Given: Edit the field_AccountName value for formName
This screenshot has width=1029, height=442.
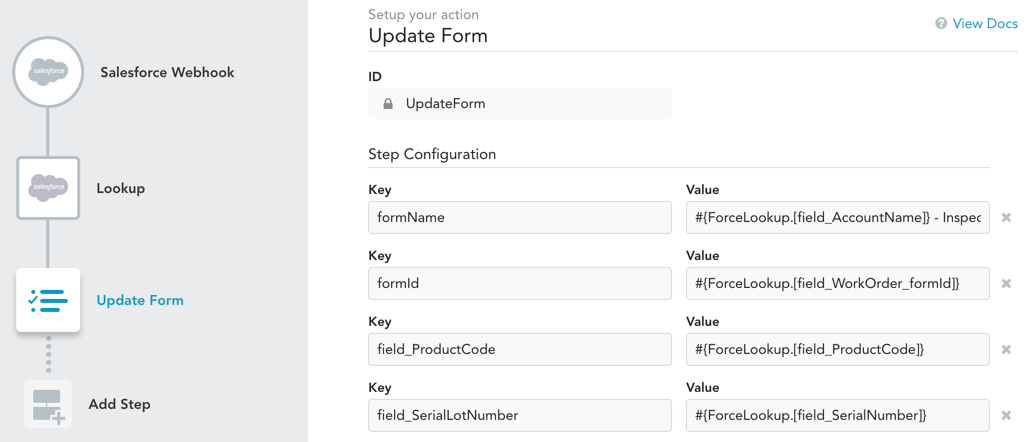Looking at the screenshot, I should [x=837, y=218].
